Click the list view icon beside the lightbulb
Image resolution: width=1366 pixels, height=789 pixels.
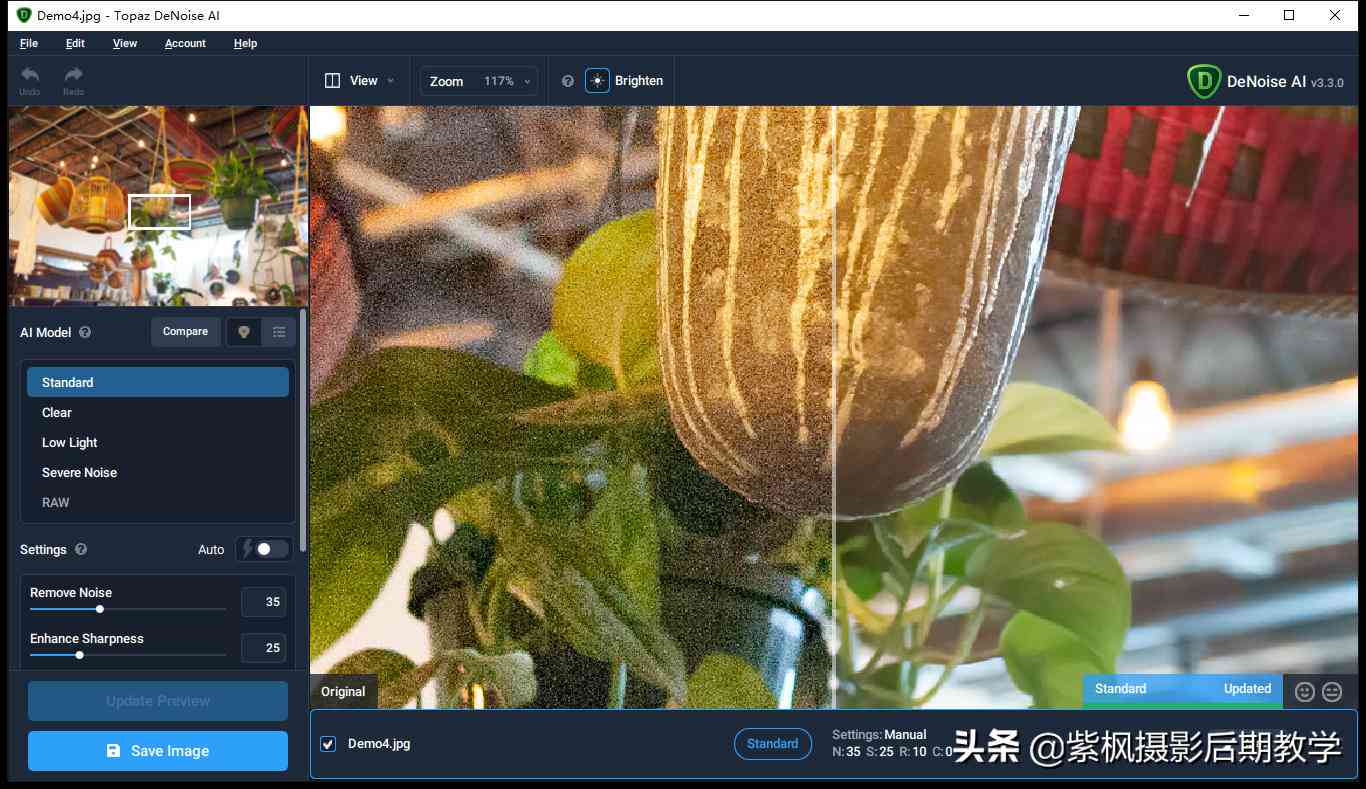(279, 332)
